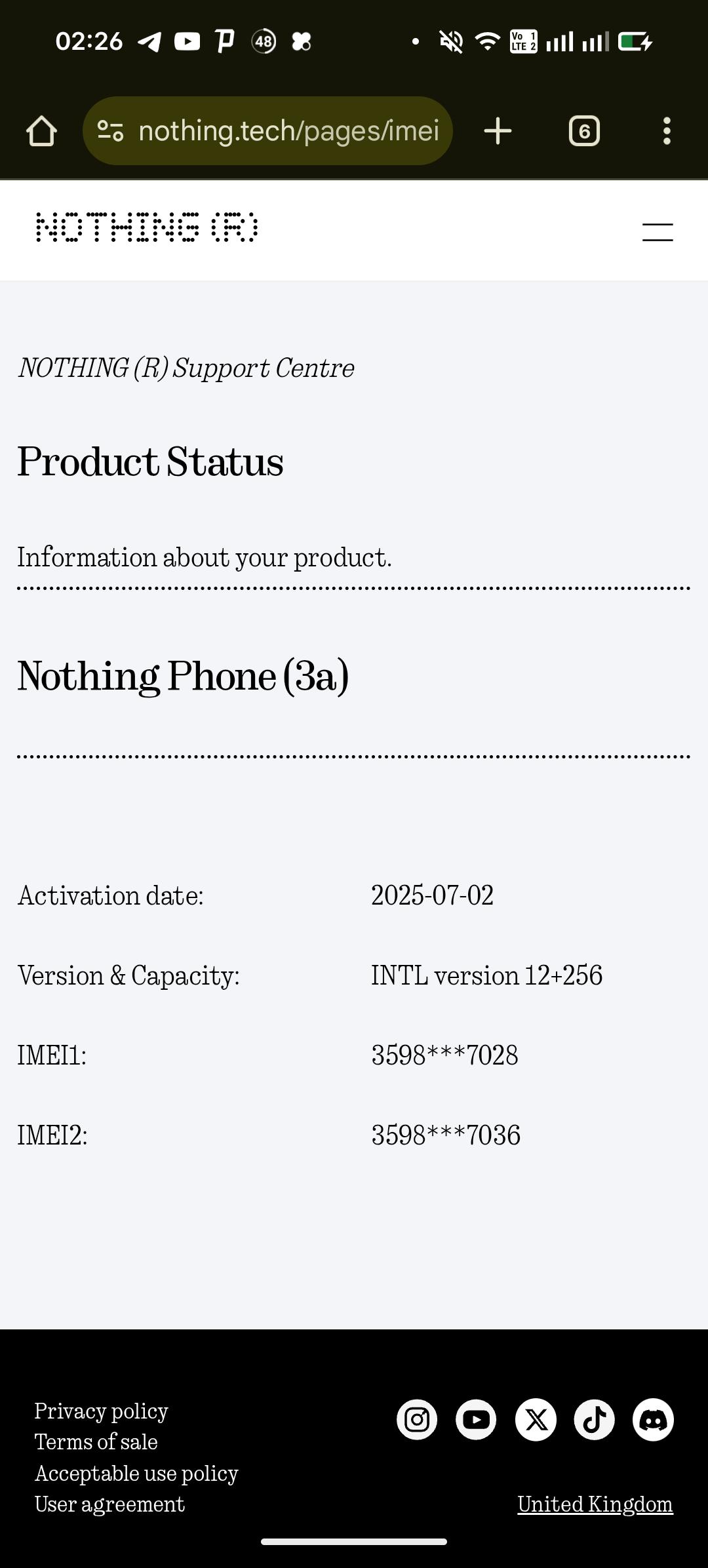The image size is (708, 1568).
Task: Open Chrome three-dot overflow menu
Action: click(667, 131)
